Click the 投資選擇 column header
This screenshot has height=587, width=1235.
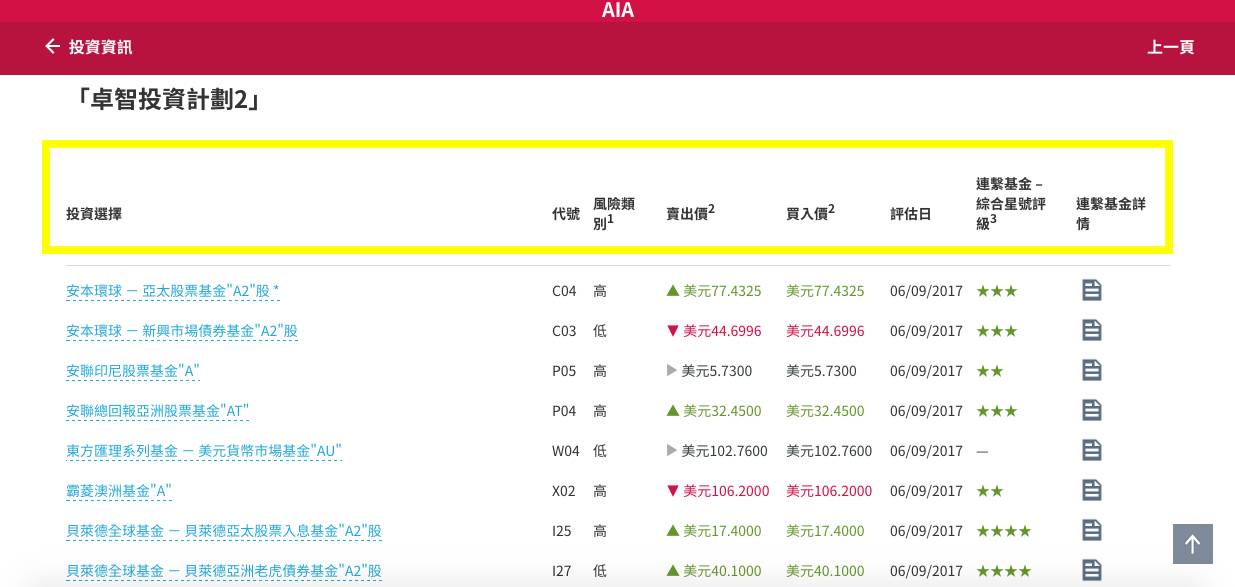[x=94, y=213]
